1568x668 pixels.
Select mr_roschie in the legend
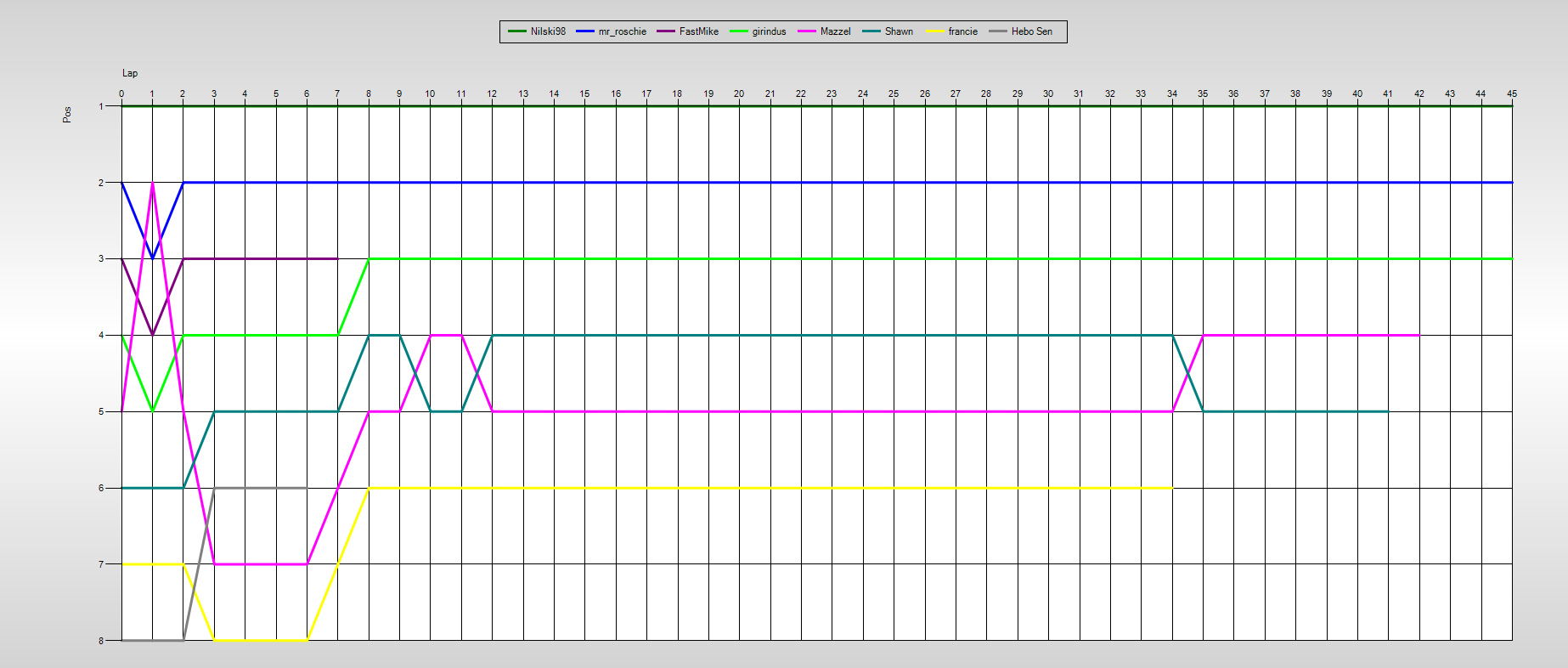[x=622, y=31]
